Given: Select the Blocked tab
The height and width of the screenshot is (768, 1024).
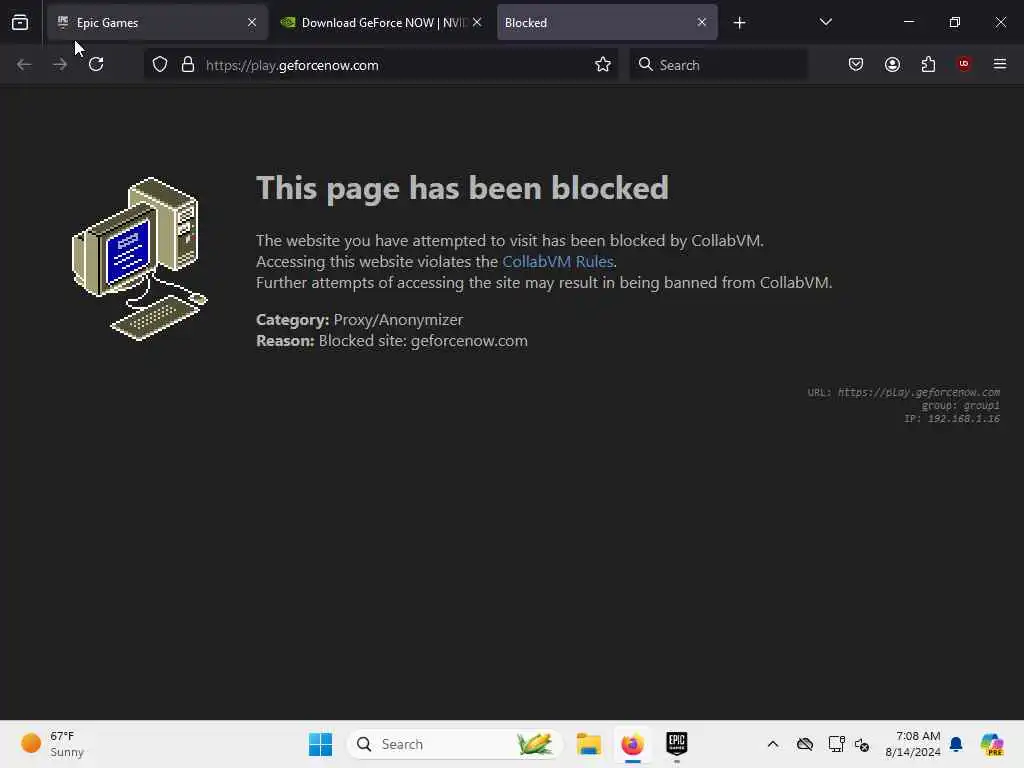Looking at the screenshot, I should (607, 22).
